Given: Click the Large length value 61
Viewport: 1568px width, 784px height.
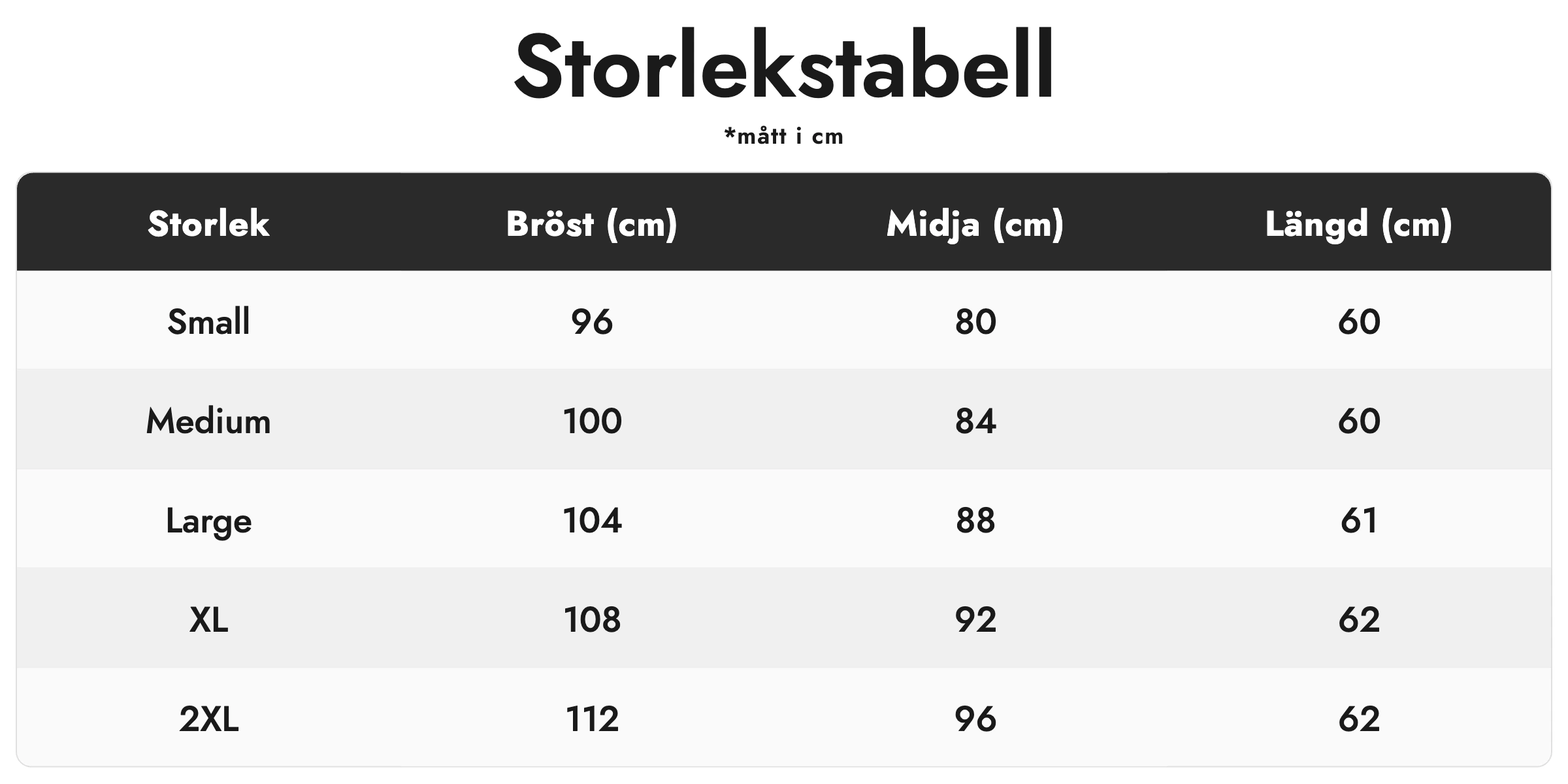Looking at the screenshot, I should pos(1359,521).
